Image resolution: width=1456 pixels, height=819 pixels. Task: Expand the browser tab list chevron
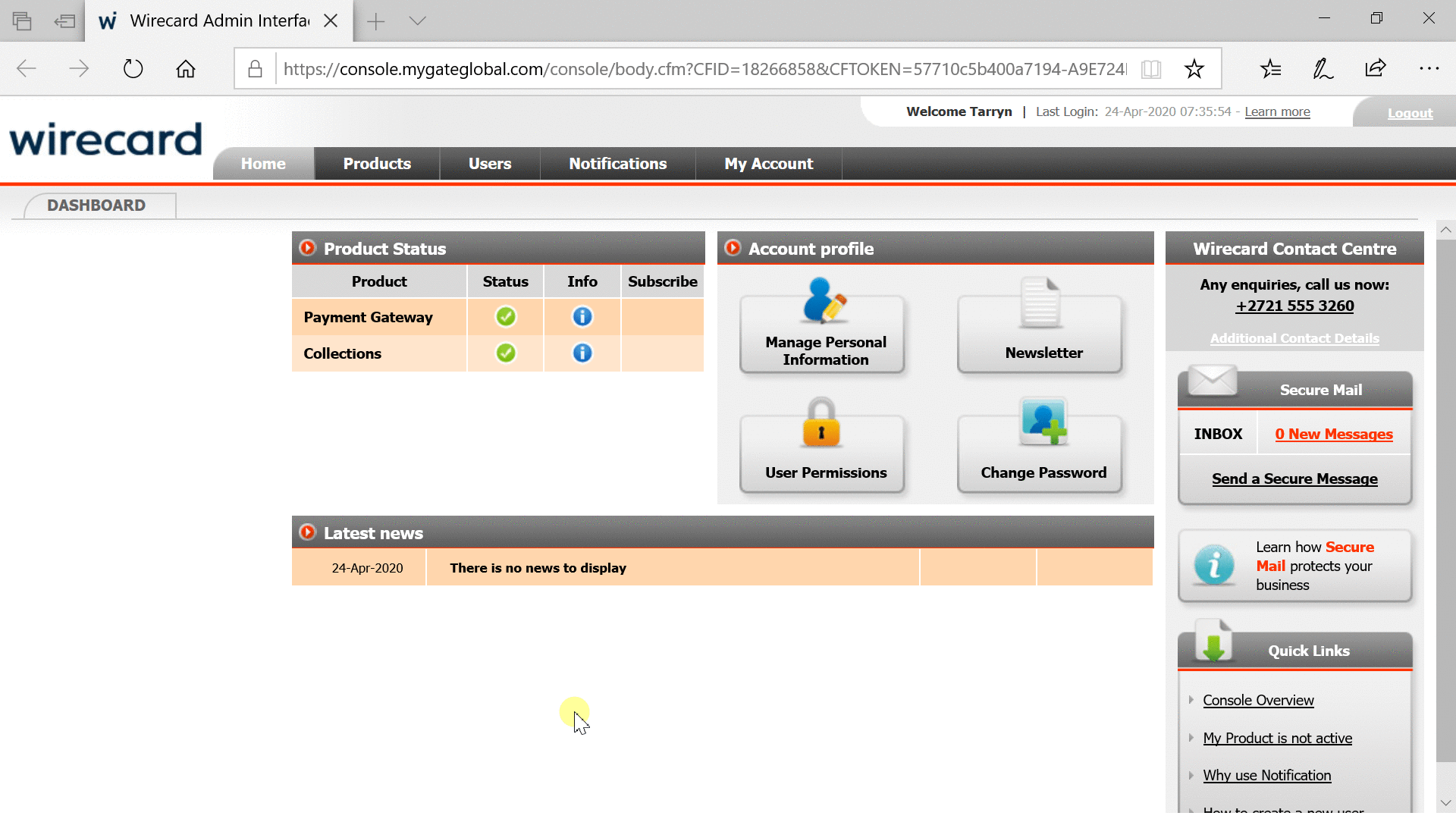pyautogui.click(x=417, y=21)
